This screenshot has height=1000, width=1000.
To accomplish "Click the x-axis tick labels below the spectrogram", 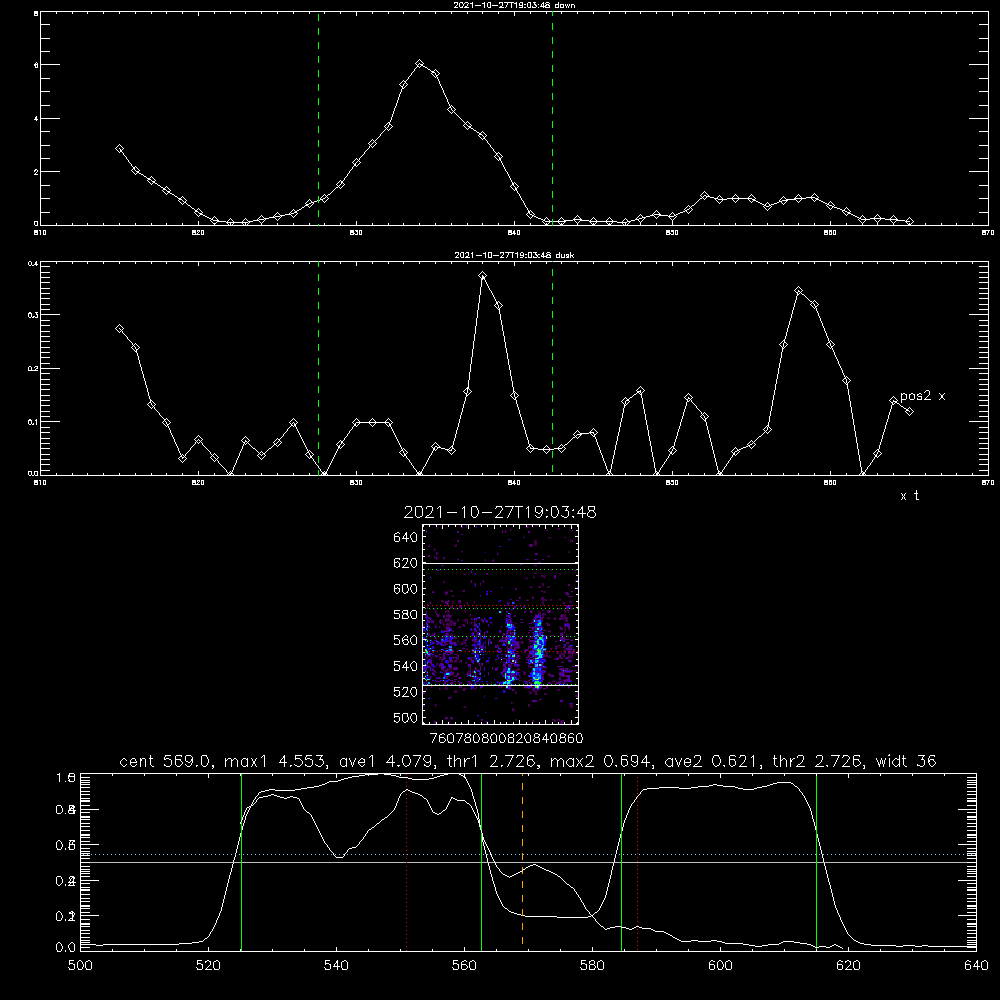I will tap(506, 738).
